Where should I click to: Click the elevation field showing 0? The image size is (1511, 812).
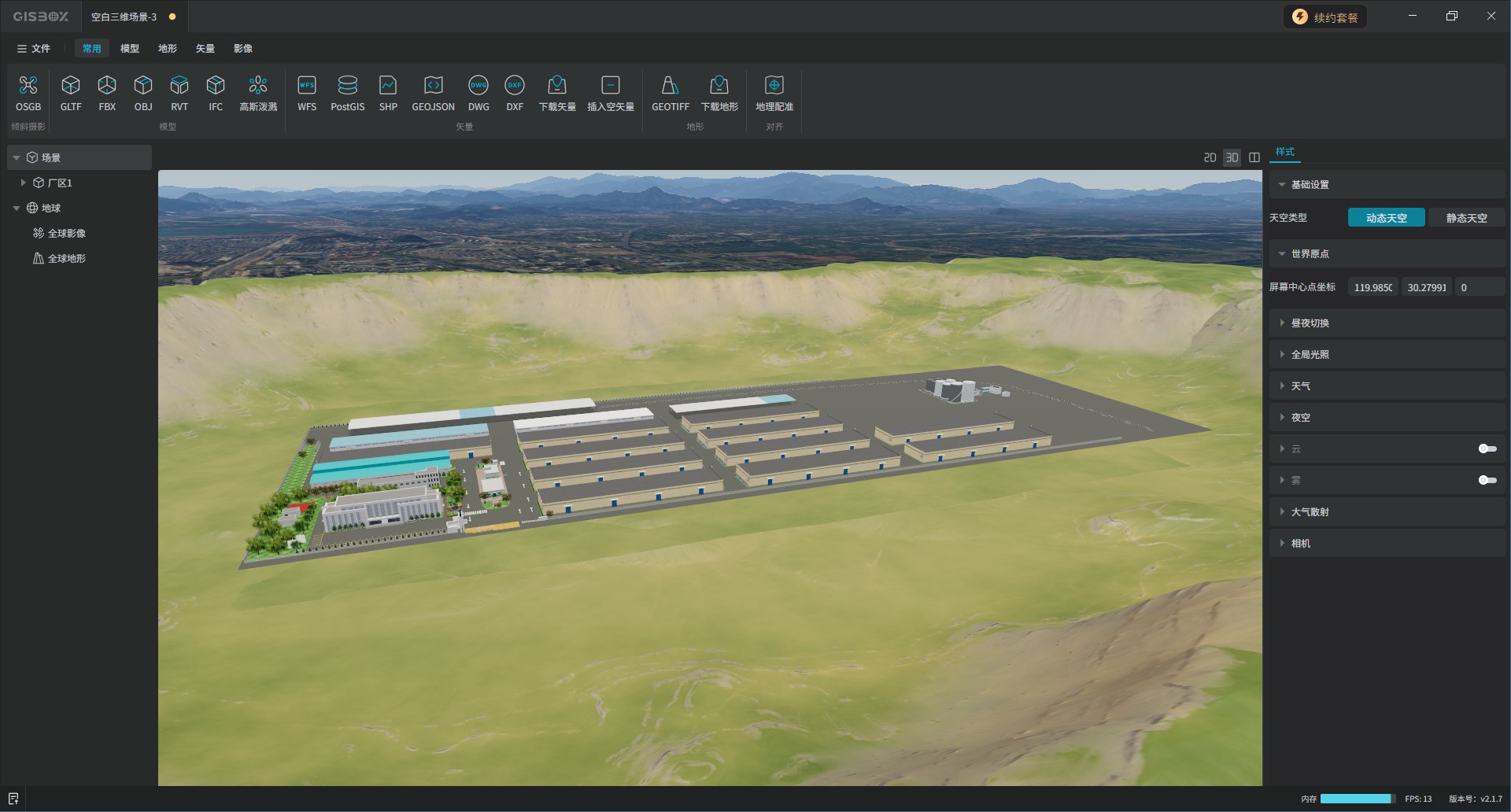1480,287
